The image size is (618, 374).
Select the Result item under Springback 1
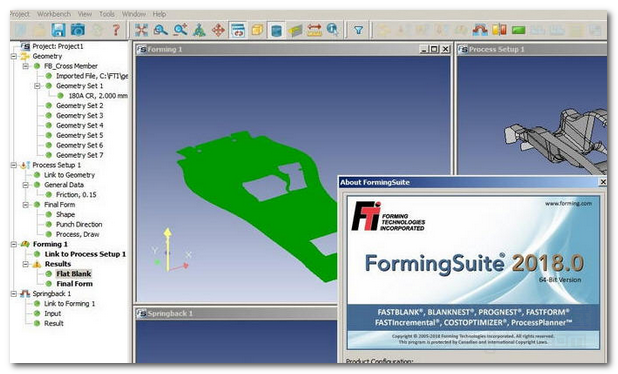pyautogui.click(x=54, y=324)
